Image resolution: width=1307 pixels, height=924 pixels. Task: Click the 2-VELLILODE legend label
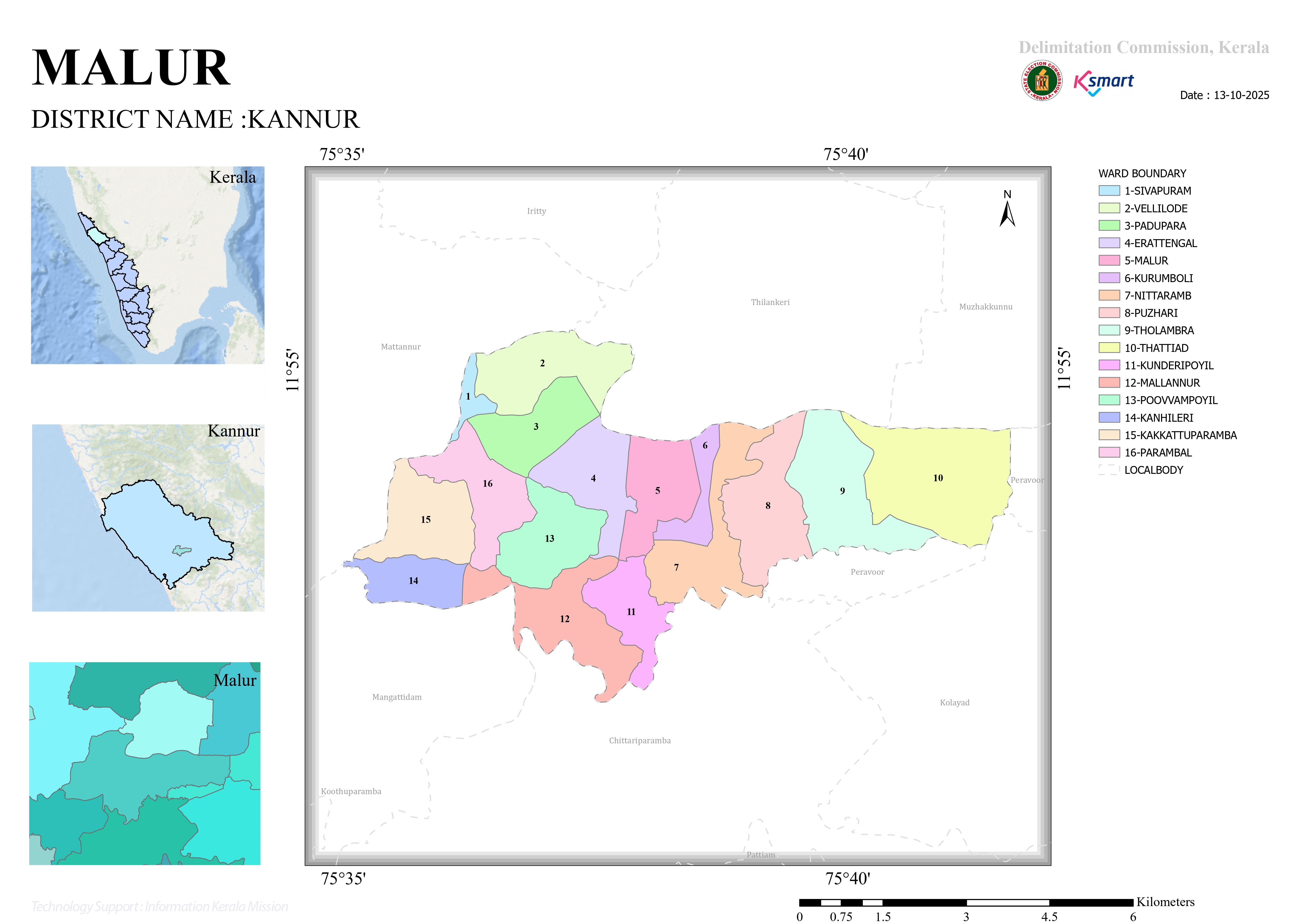click(x=1156, y=208)
